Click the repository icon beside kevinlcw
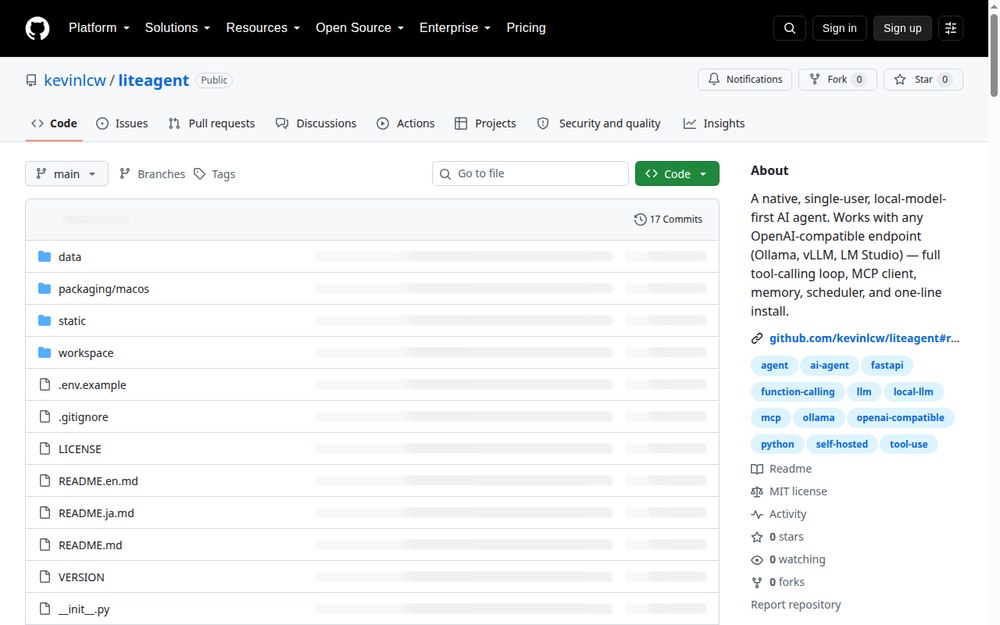The image size is (1000, 625). click(x=31, y=80)
